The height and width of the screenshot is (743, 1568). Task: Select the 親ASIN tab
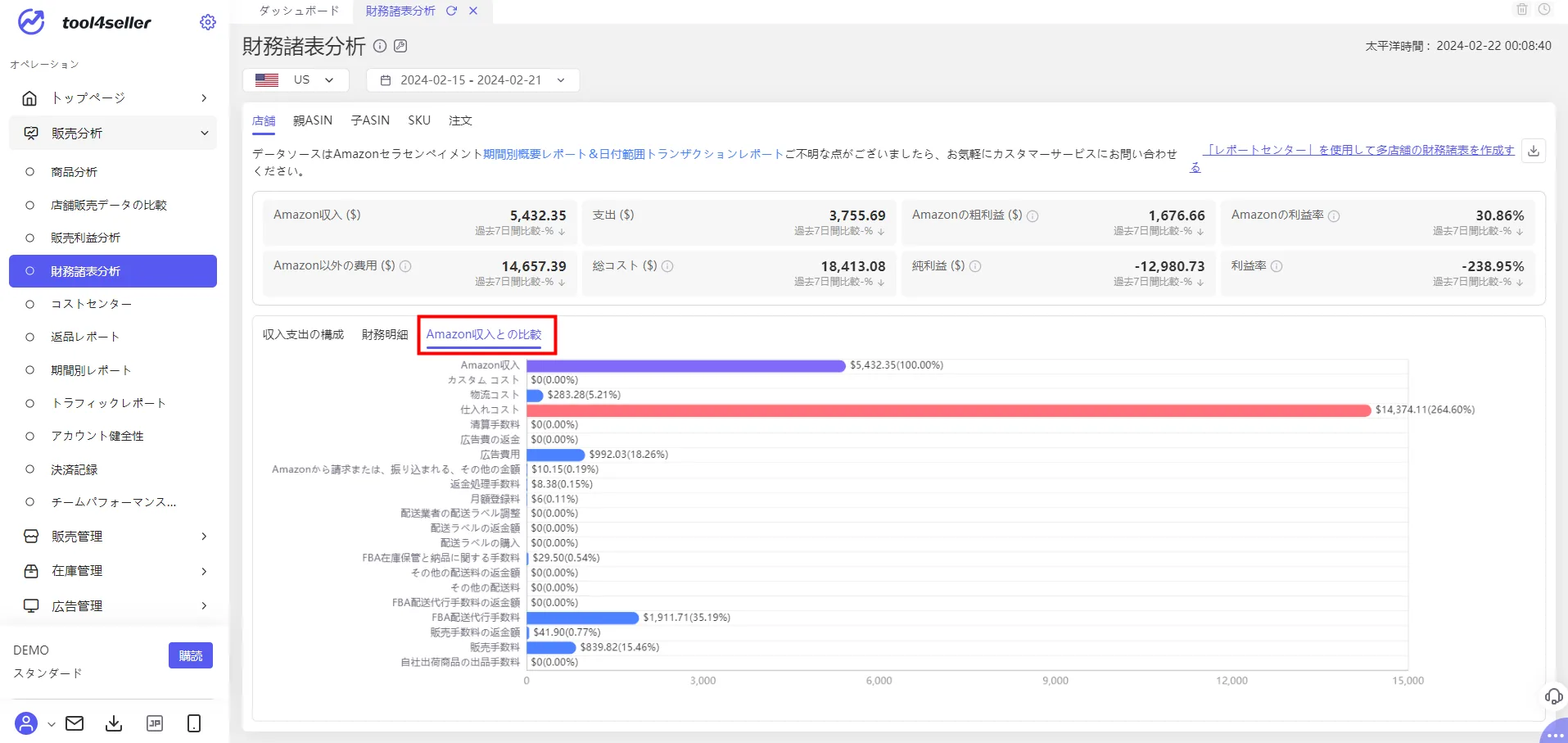(x=313, y=120)
